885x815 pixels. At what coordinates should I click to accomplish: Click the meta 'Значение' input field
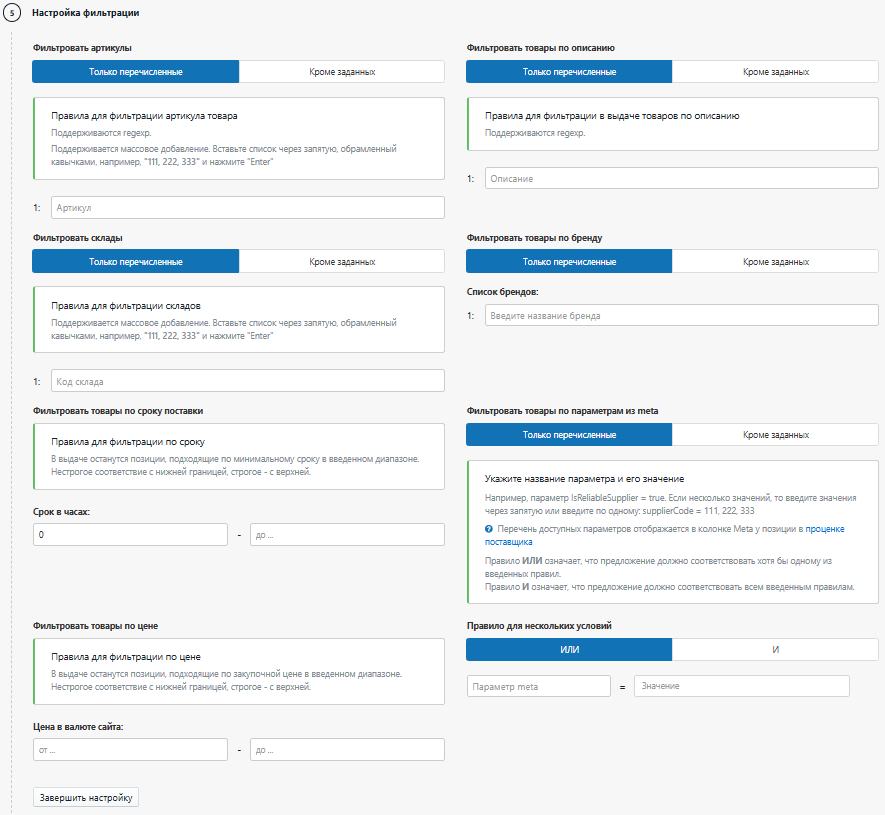click(741, 686)
